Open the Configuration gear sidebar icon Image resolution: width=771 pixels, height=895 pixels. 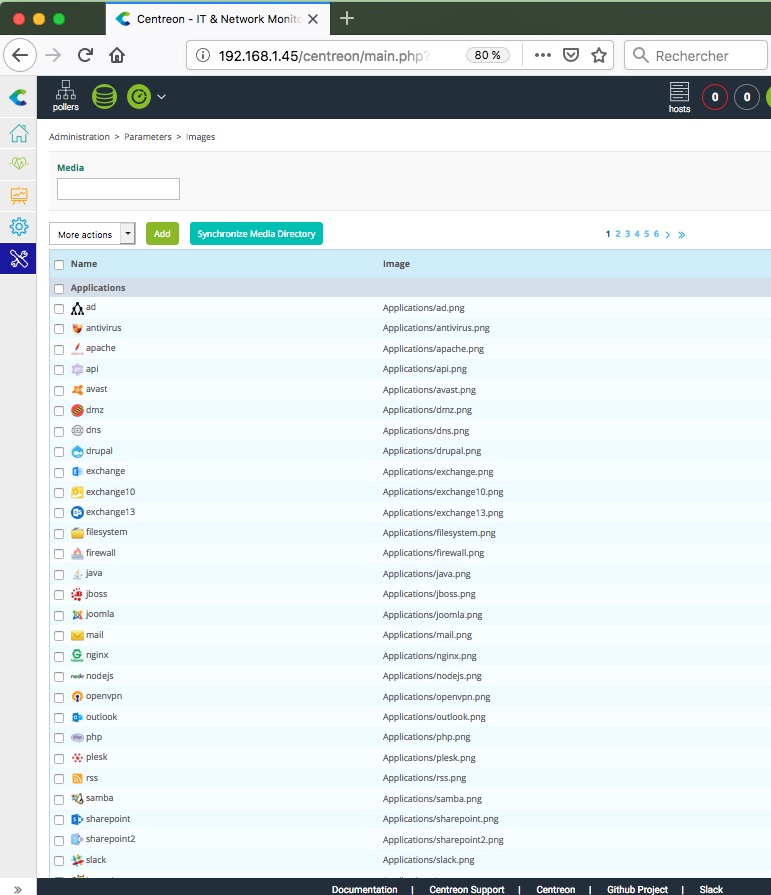click(18, 226)
